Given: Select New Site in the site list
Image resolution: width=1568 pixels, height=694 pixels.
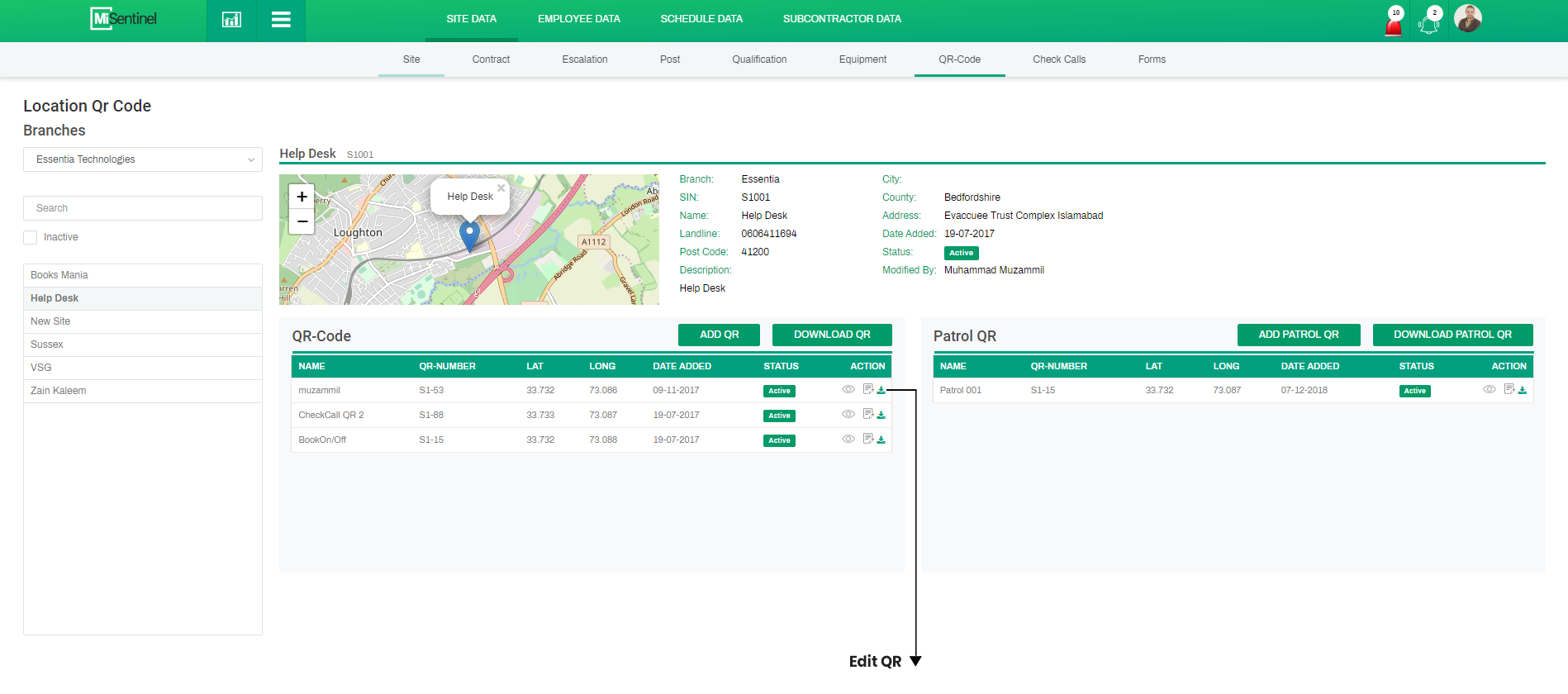Looking at the screenshot, I should [143, 321].
